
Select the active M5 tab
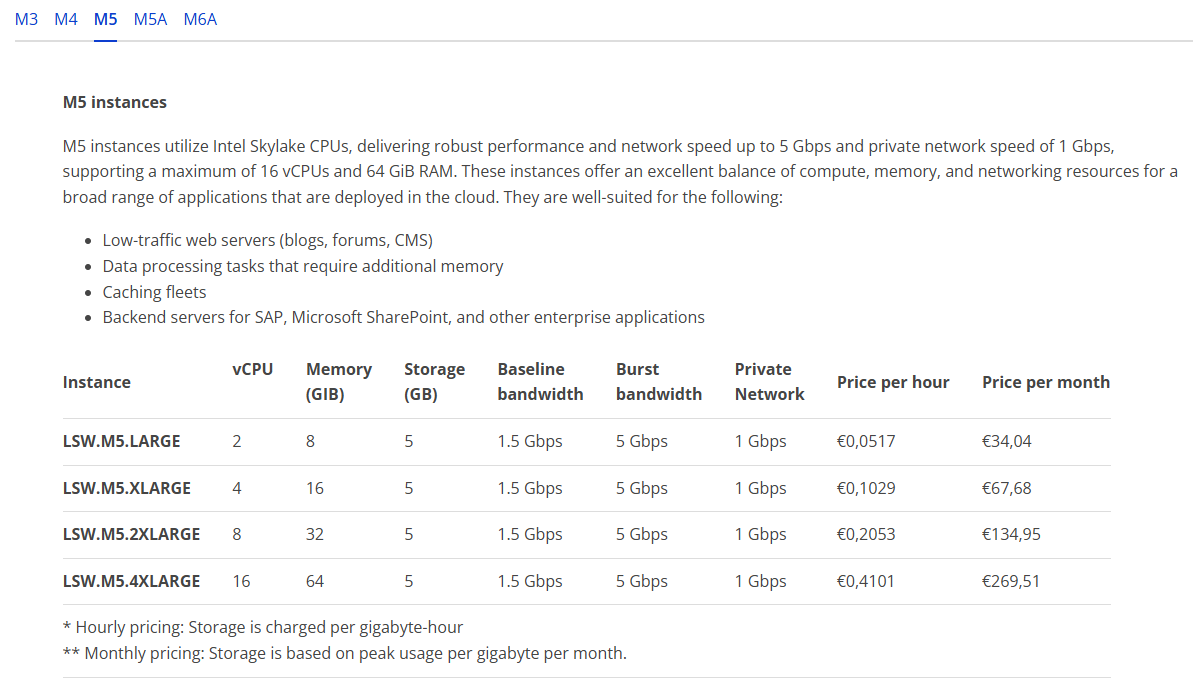pyautogui.click(x=105, y=20)
